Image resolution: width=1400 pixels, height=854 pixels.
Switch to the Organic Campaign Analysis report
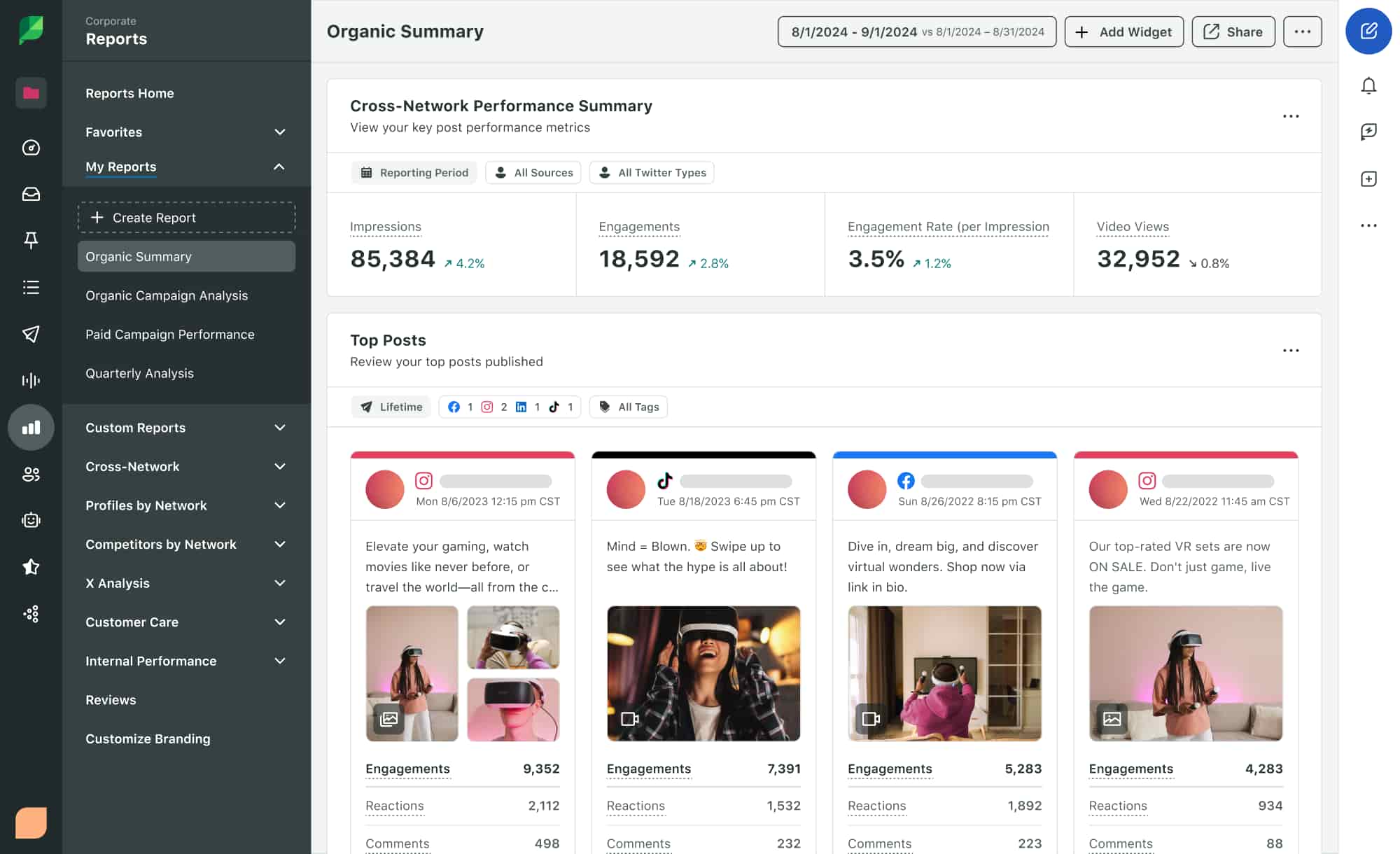coord(167,295)
